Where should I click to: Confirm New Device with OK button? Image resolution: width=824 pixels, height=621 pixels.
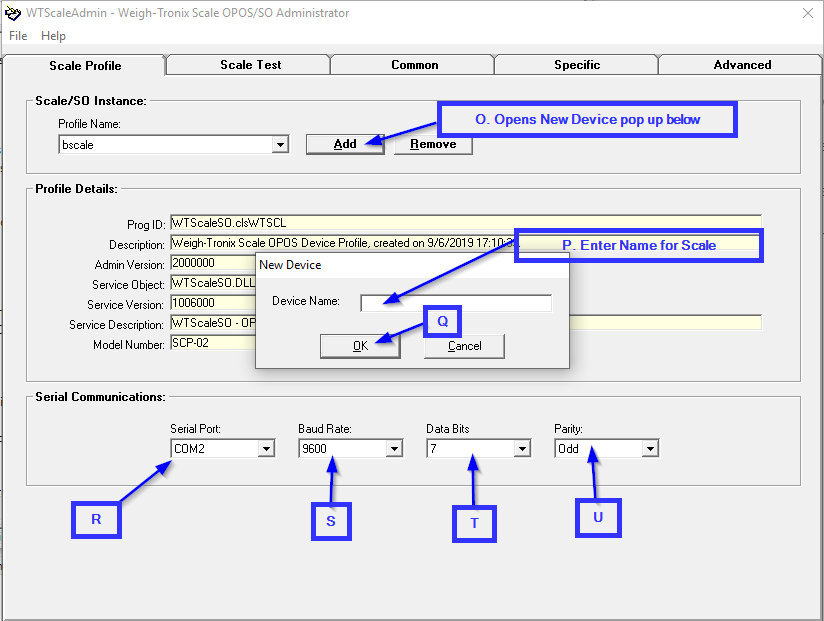coord(360,346)
